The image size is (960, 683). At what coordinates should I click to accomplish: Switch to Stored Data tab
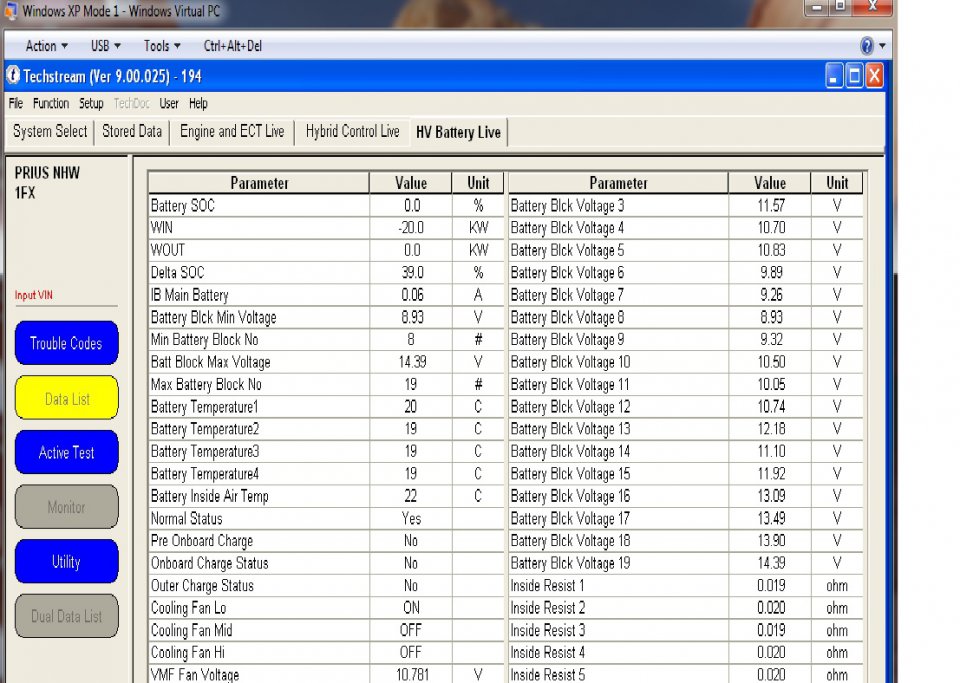tap(132, 132)
